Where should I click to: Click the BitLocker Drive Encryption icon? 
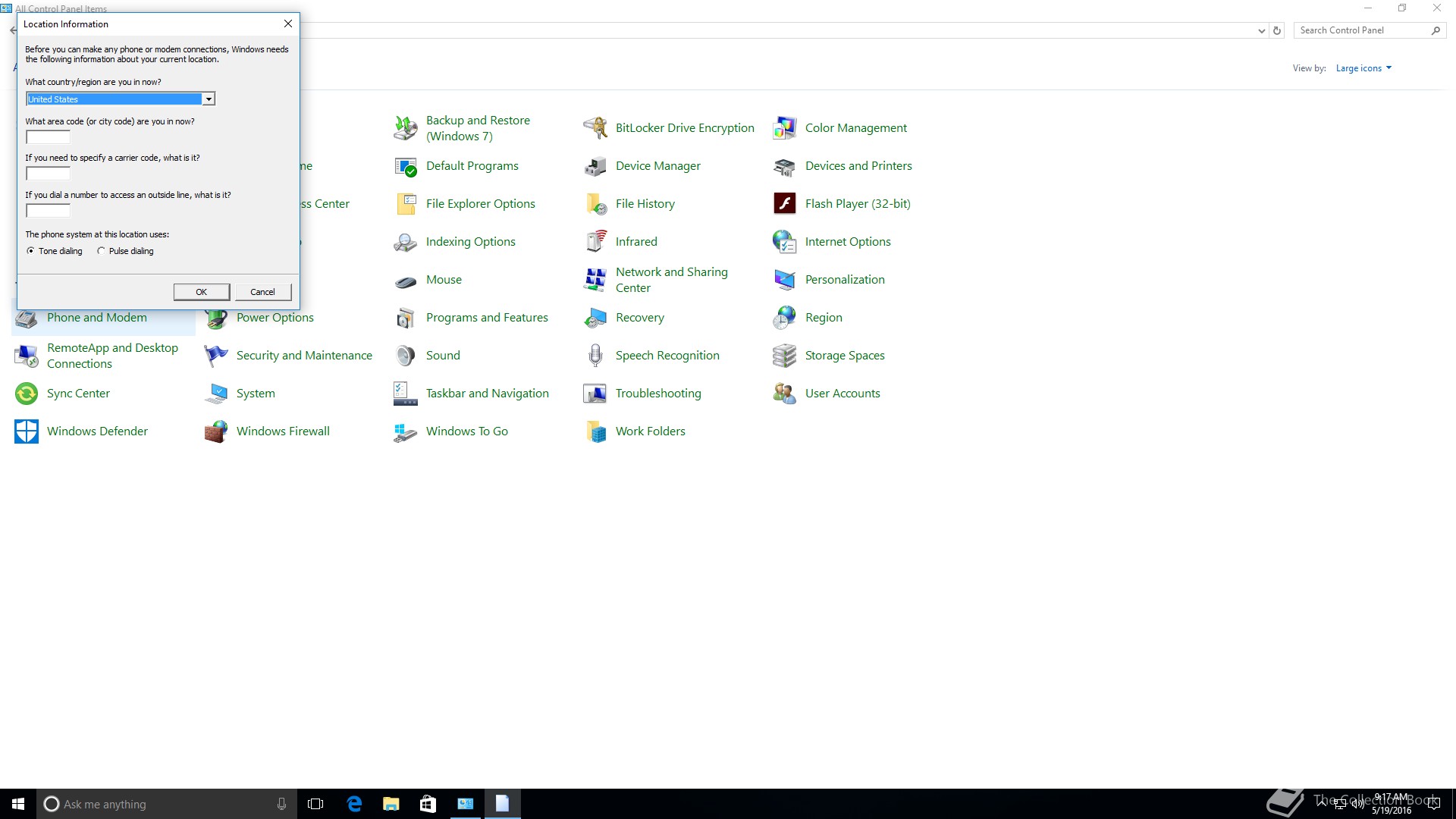[x=595, y=128]
